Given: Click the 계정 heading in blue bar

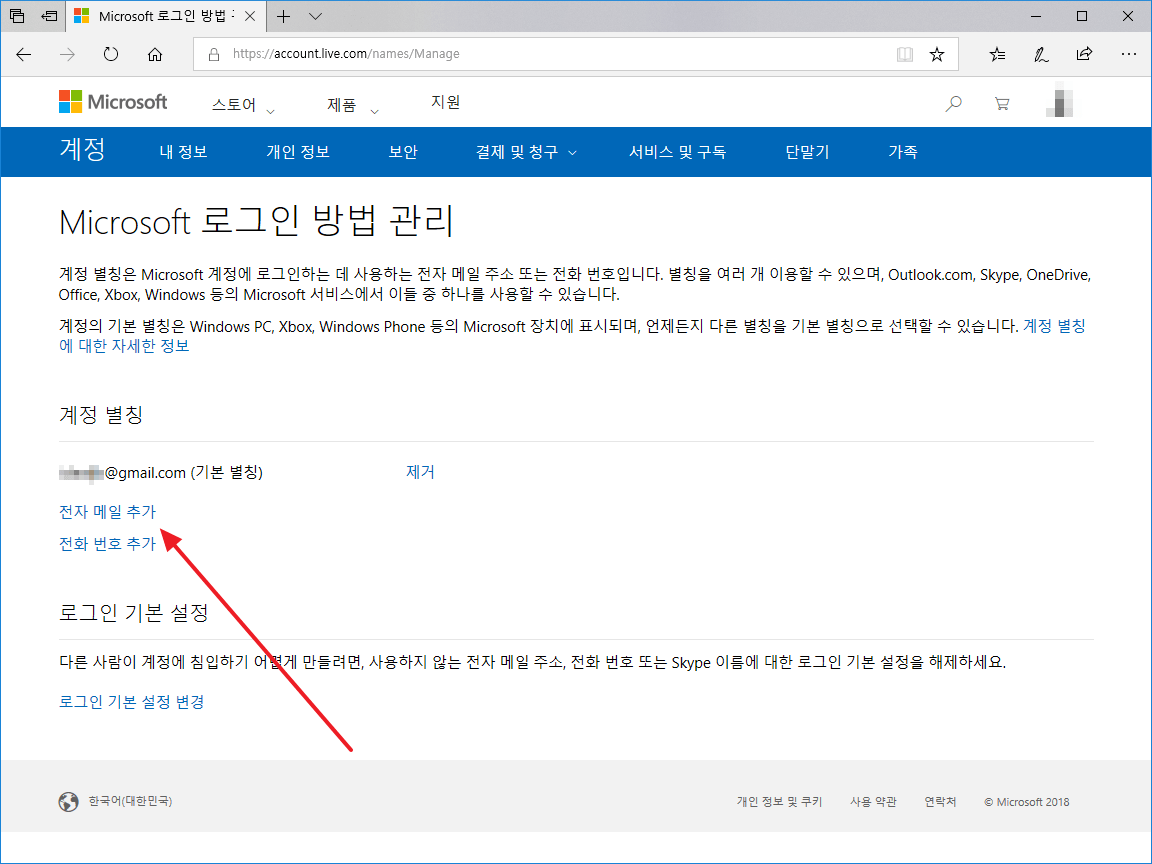Looking at the screenshot, I should (x=82, y=149).
